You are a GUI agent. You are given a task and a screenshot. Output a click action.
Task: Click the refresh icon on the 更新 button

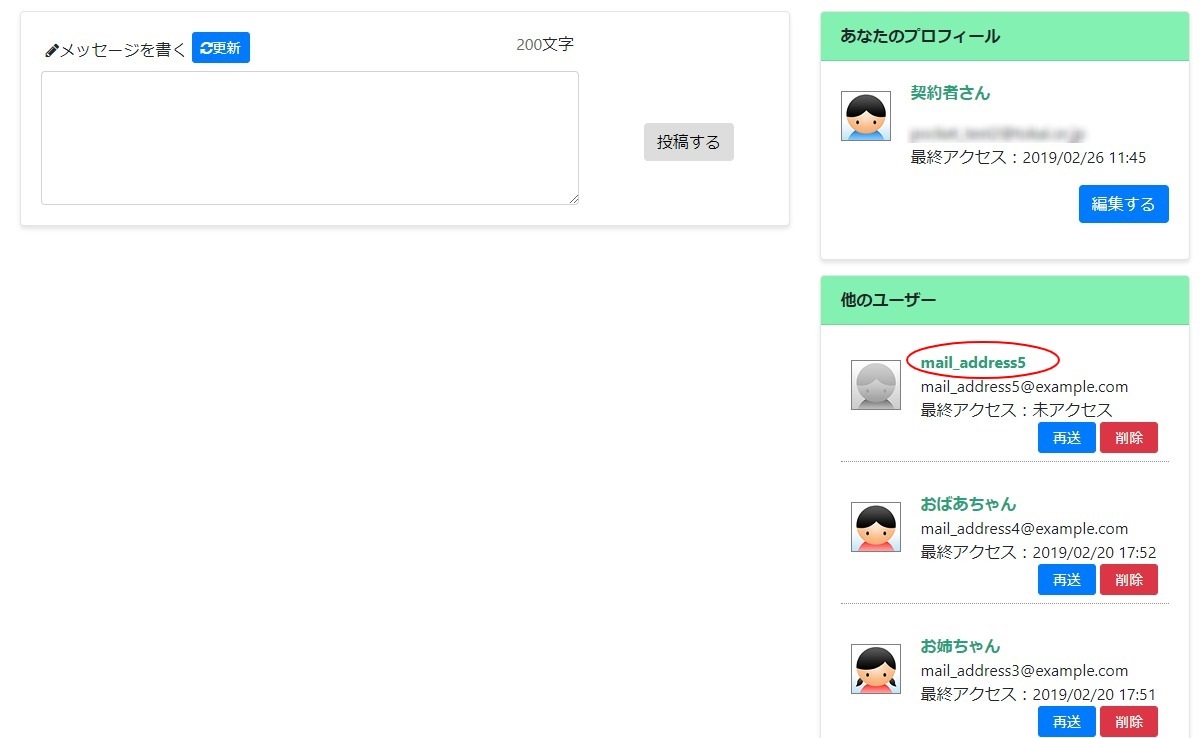[x=204, y=46]
